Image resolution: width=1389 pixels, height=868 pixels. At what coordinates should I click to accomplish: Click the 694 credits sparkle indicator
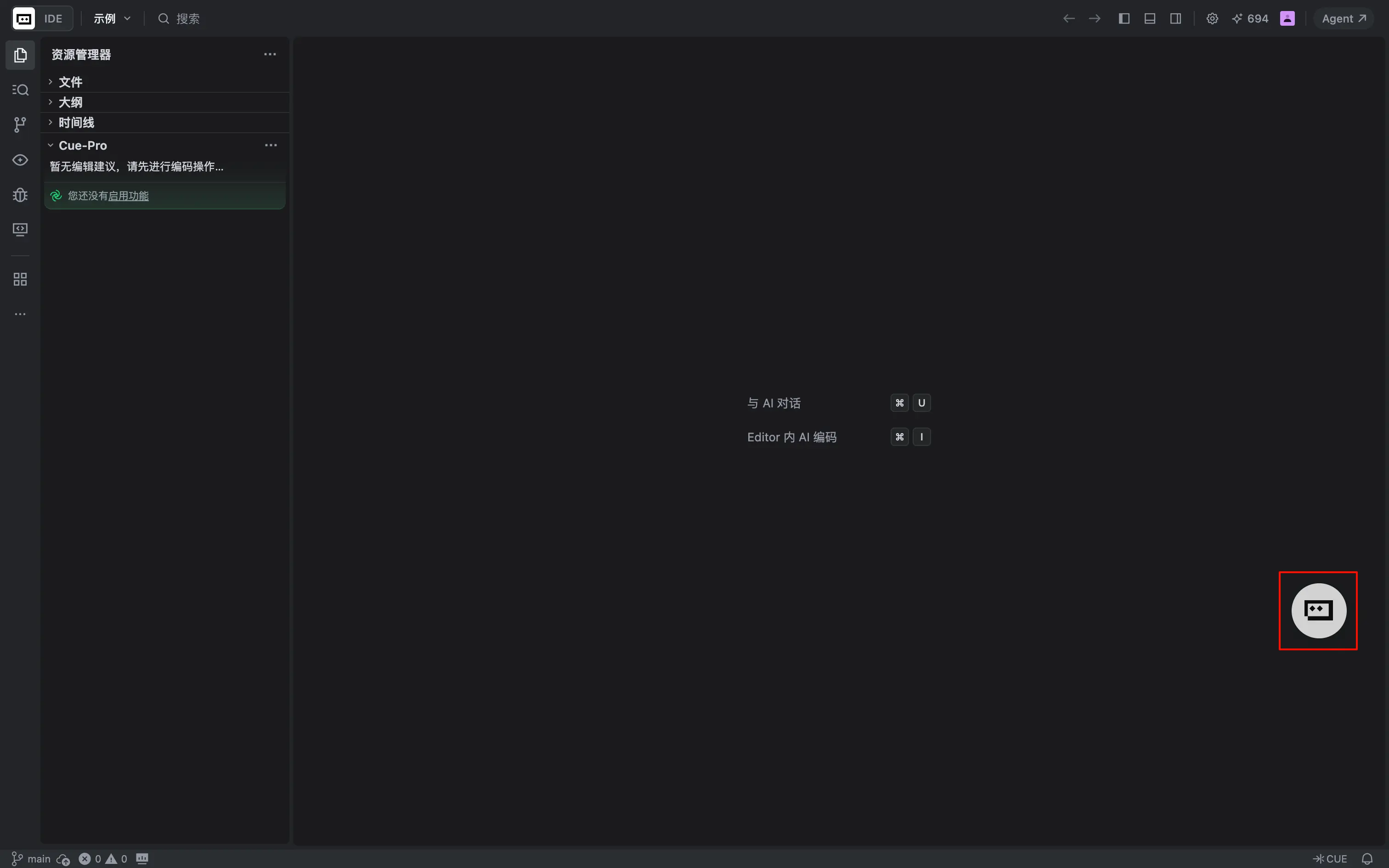(x=1250, y=18)
